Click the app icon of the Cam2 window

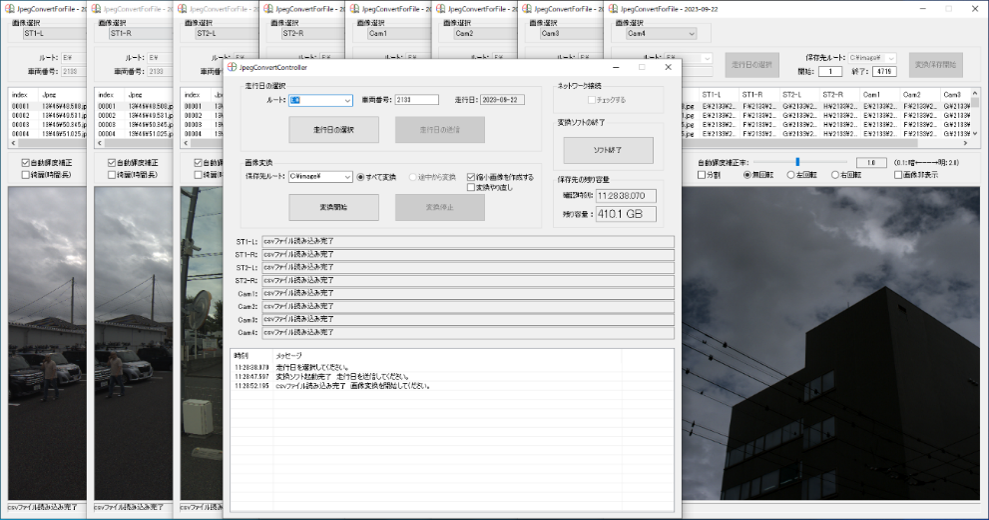pos(441,9)
